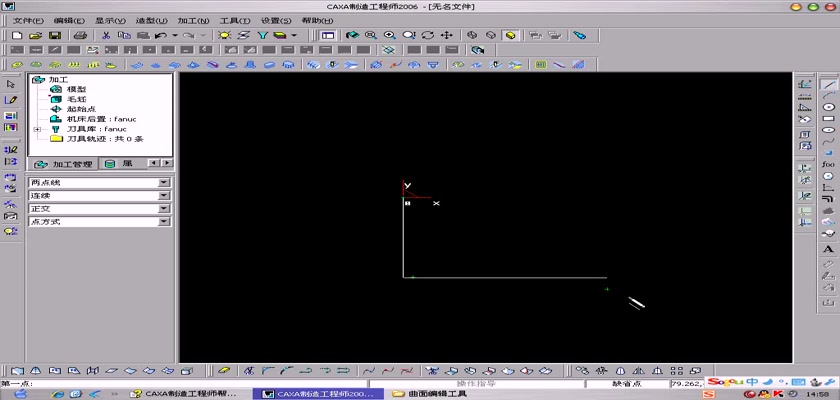Select the text 'A' tool in right panel
This screenshot has height=400, width=840.
point(829,250)
